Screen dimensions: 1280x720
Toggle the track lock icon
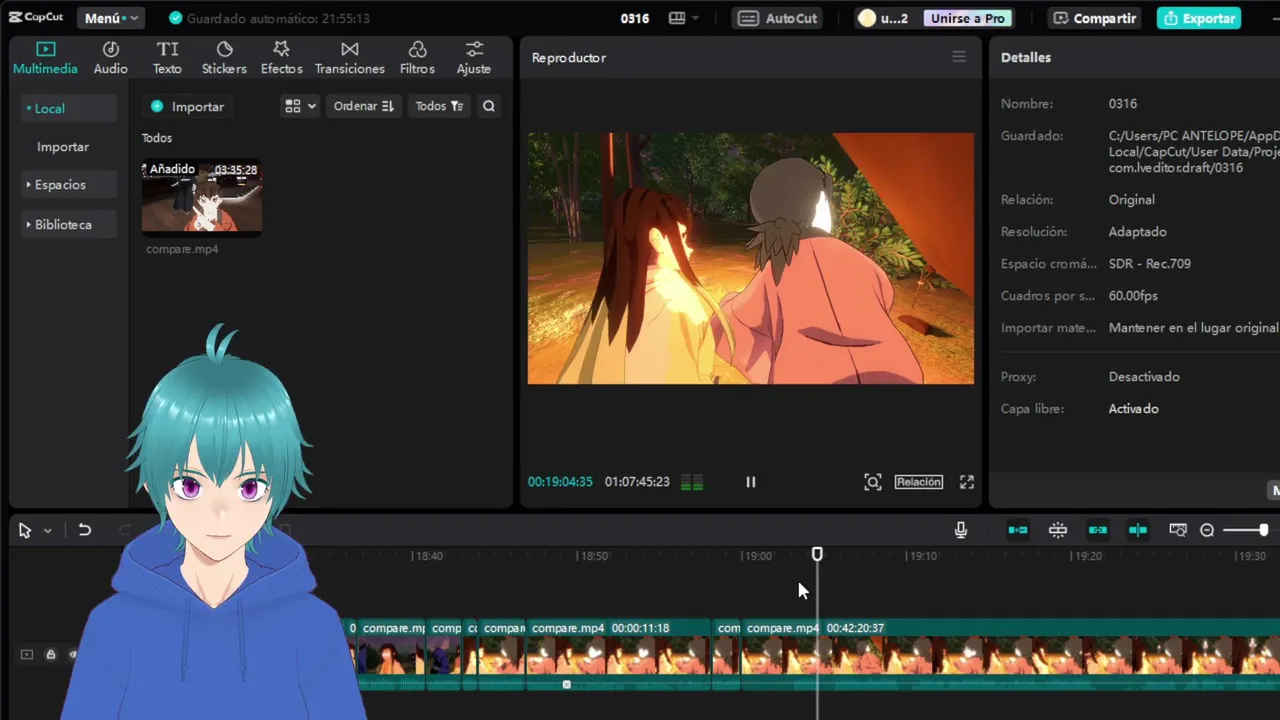pos(50,655)
